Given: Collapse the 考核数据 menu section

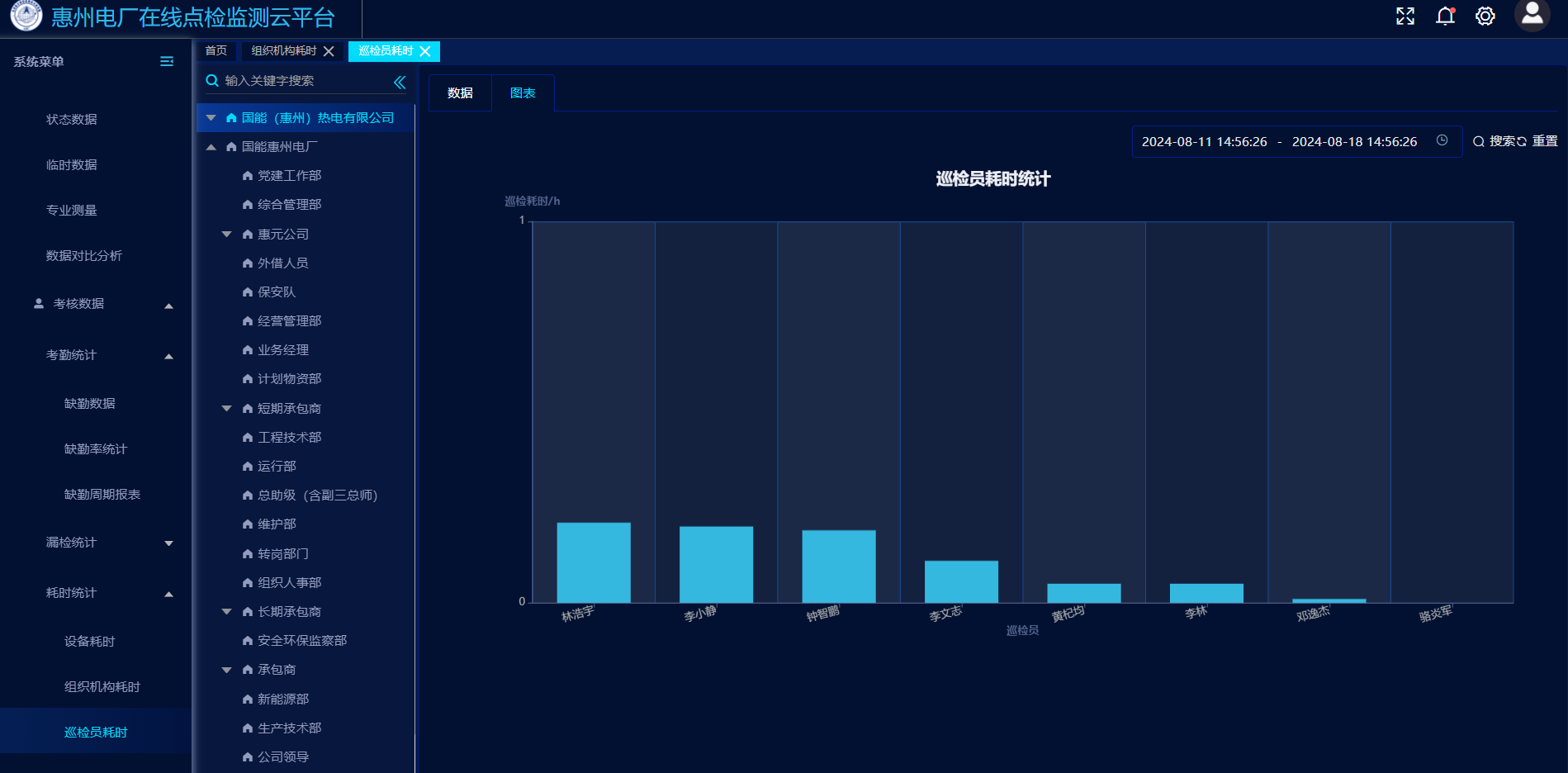Looking at the screenshot, I should (x=168, y=305).
